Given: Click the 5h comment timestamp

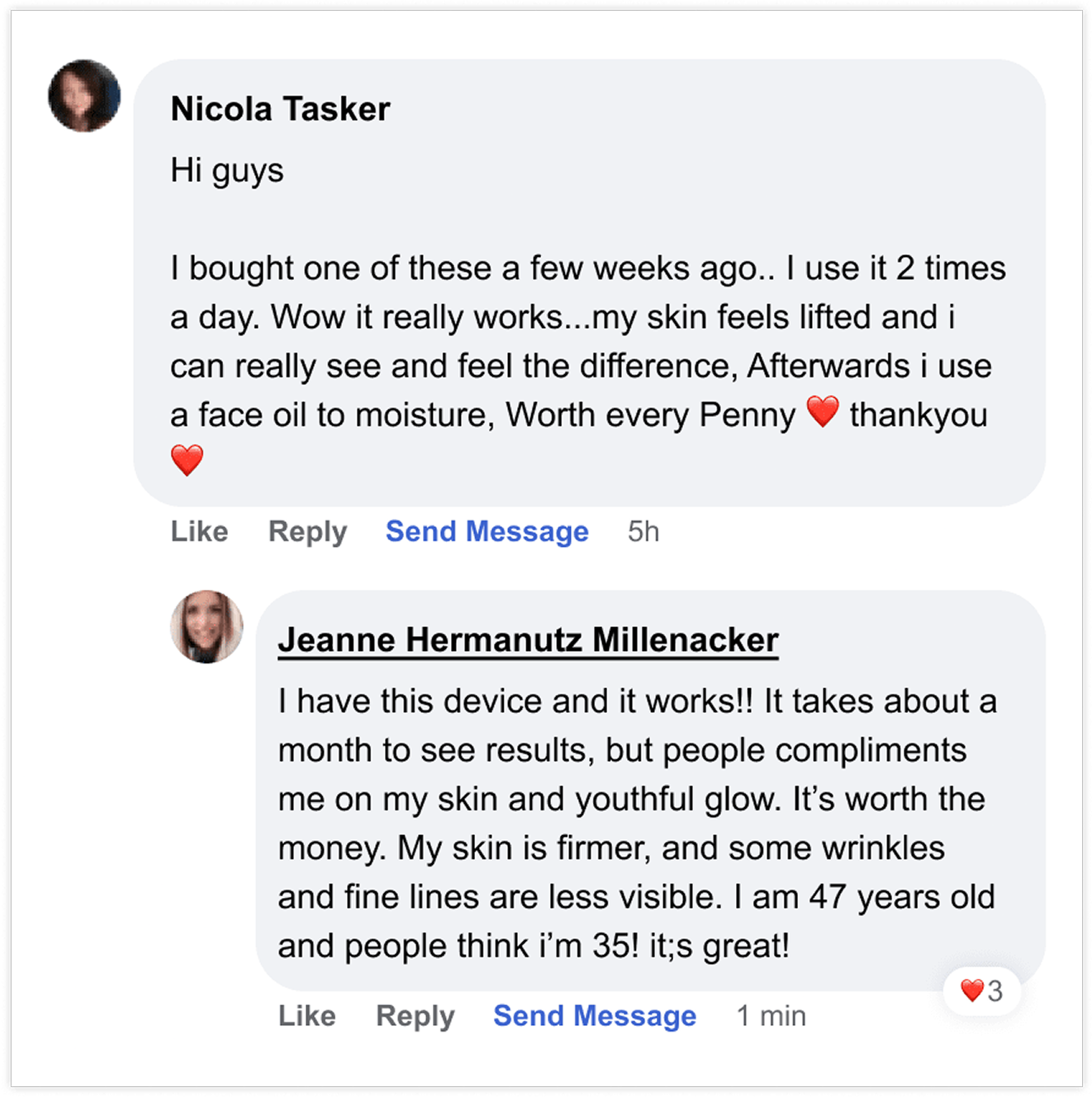Looking at the screenshot, I should [x=643, y=531].
